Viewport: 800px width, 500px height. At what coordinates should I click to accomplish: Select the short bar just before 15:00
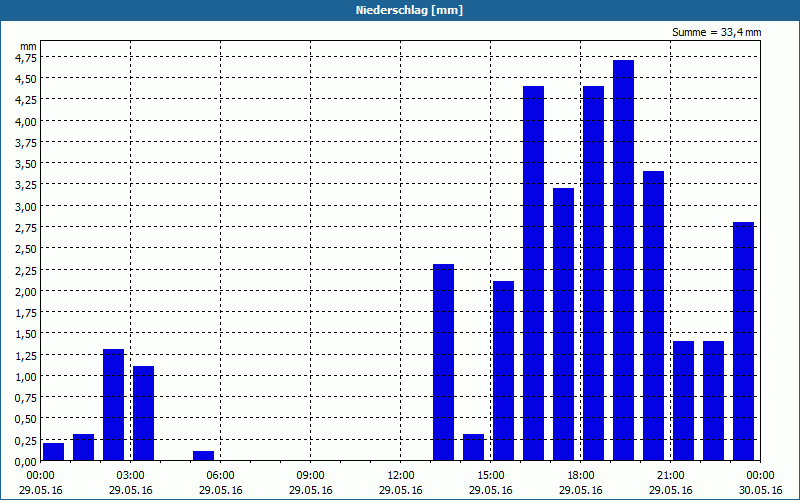coord(473,447)
